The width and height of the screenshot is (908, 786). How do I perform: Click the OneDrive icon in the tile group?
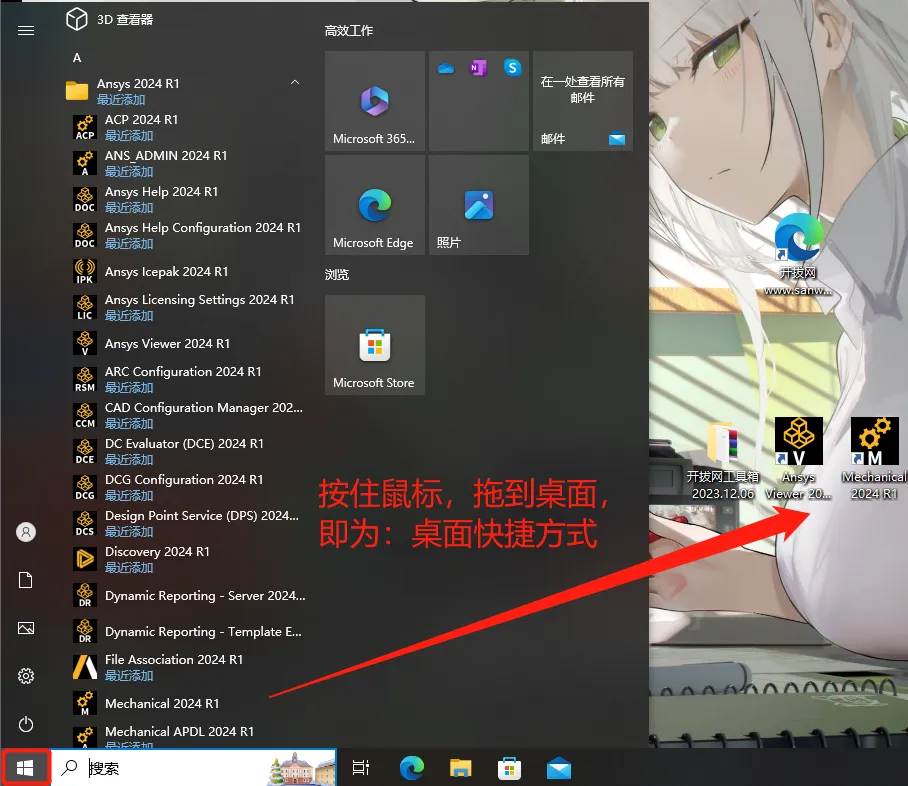pyautogui.click(x=446, y=68)
